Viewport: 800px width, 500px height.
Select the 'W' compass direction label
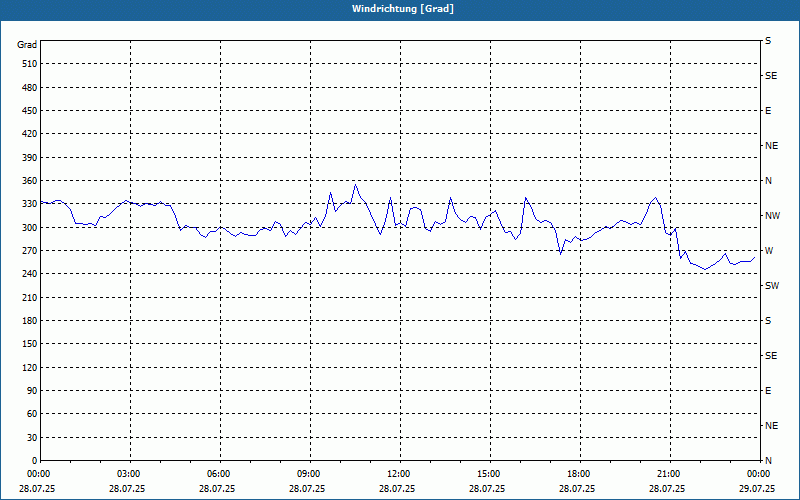(769, 251)
